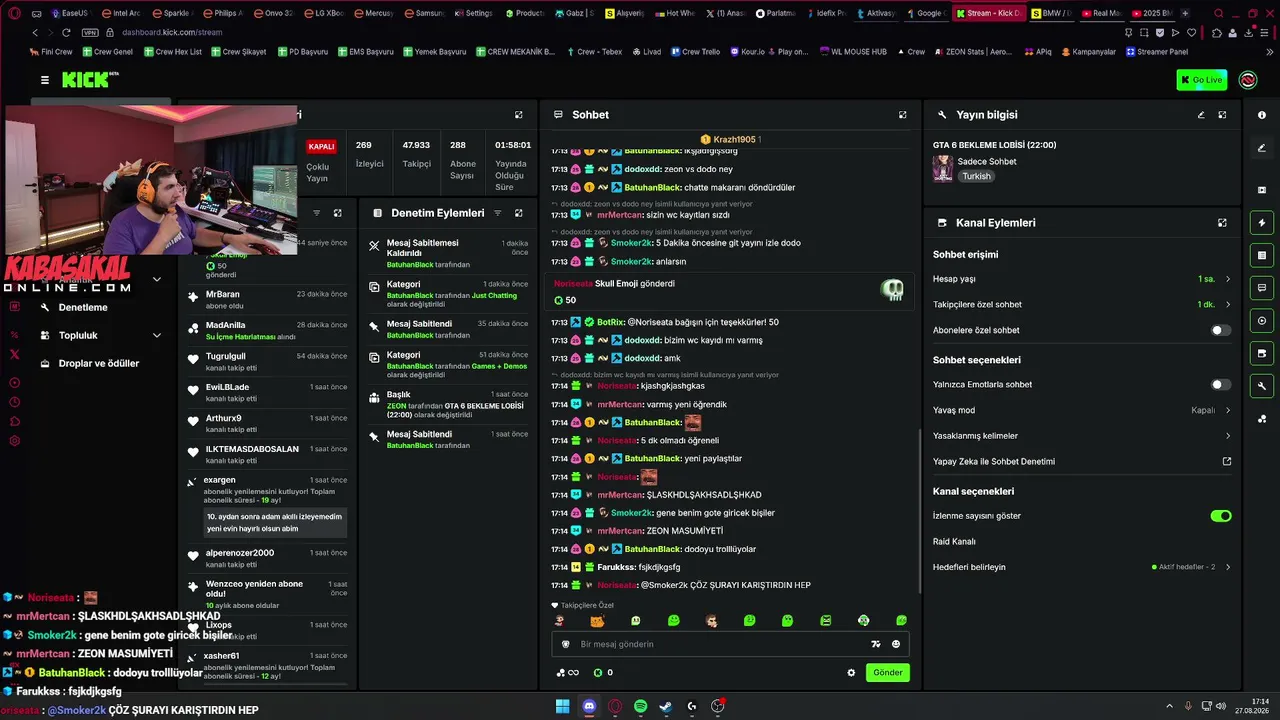Click the Takipçilere Özel label above emotes
The height and width of the screenshot is (720, 1280).
(x=583, y=605)
